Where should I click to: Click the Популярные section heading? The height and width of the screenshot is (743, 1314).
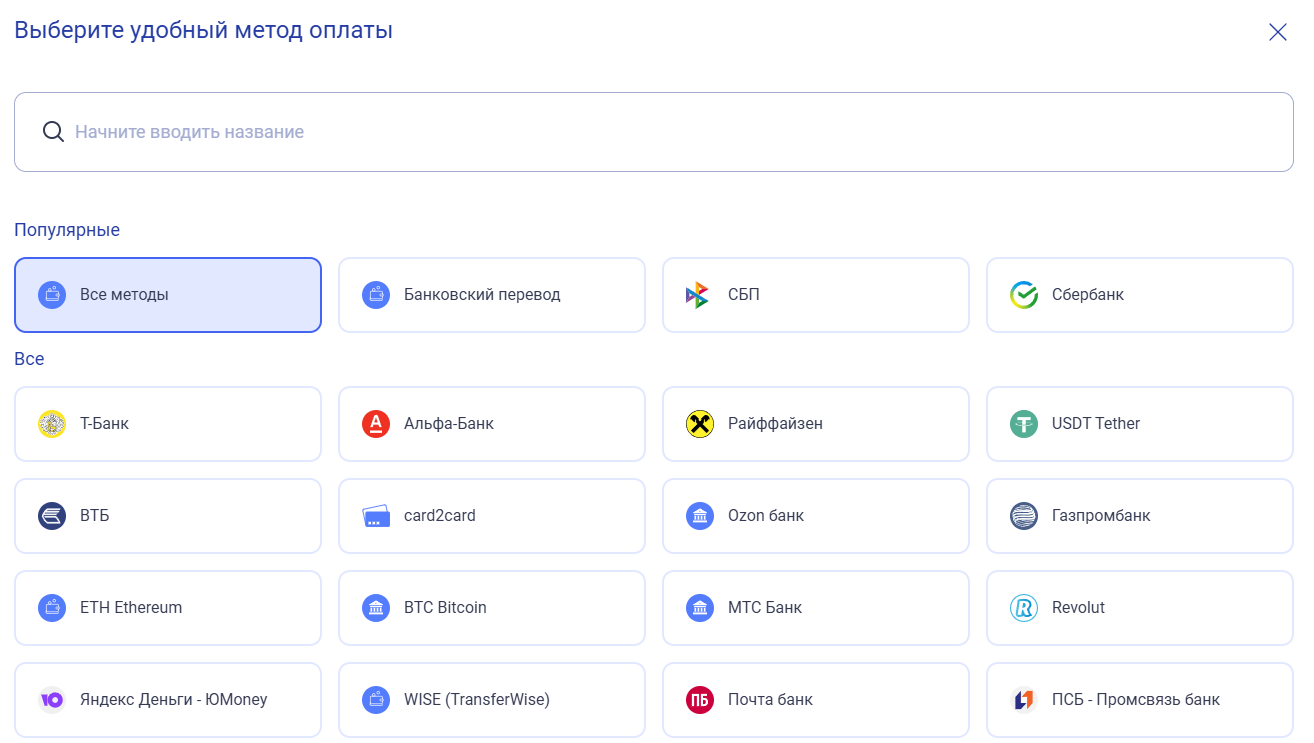click(67, 230)
